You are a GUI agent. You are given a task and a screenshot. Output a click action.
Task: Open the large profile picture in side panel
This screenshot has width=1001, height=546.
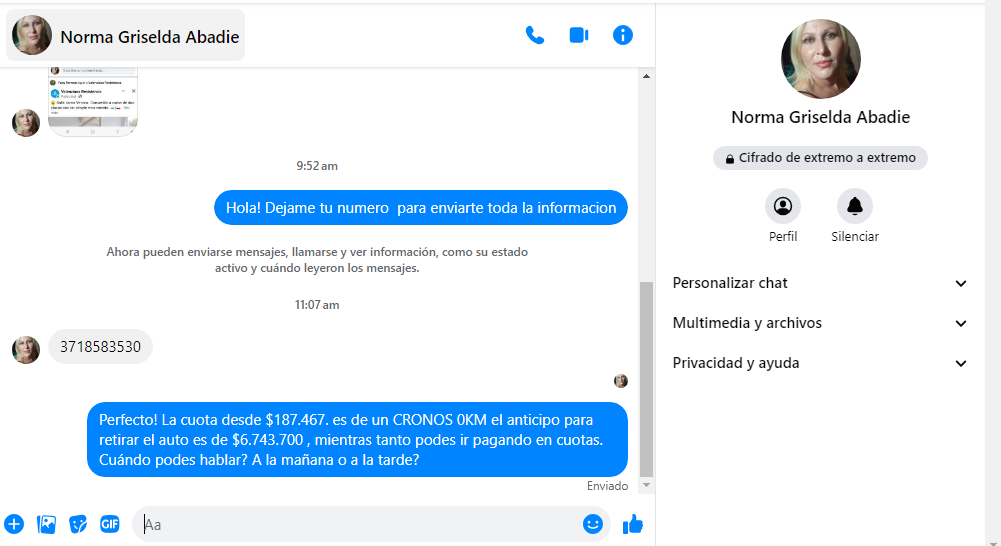(820, 58)
